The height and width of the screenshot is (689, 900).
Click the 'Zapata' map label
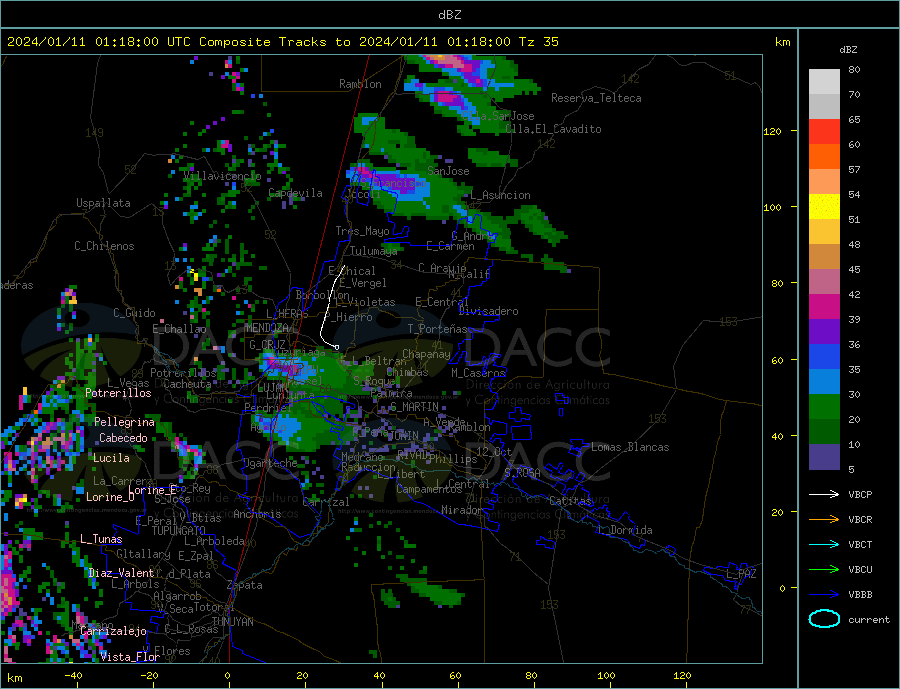click(245, 586)
